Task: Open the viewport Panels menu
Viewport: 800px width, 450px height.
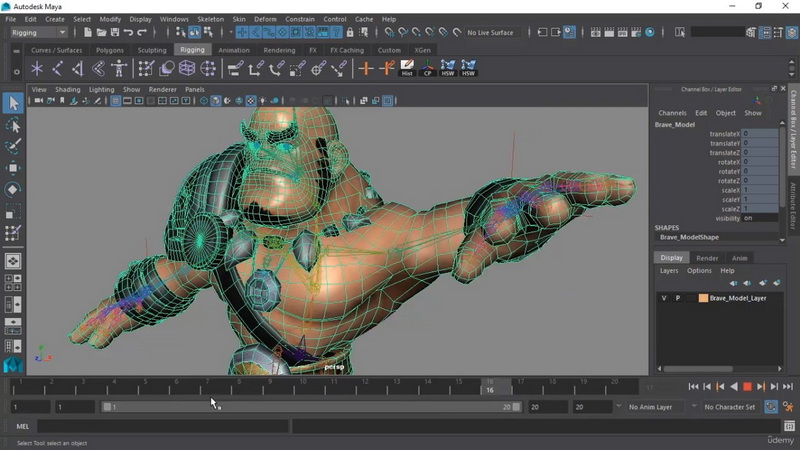Action: pos(194,89)
